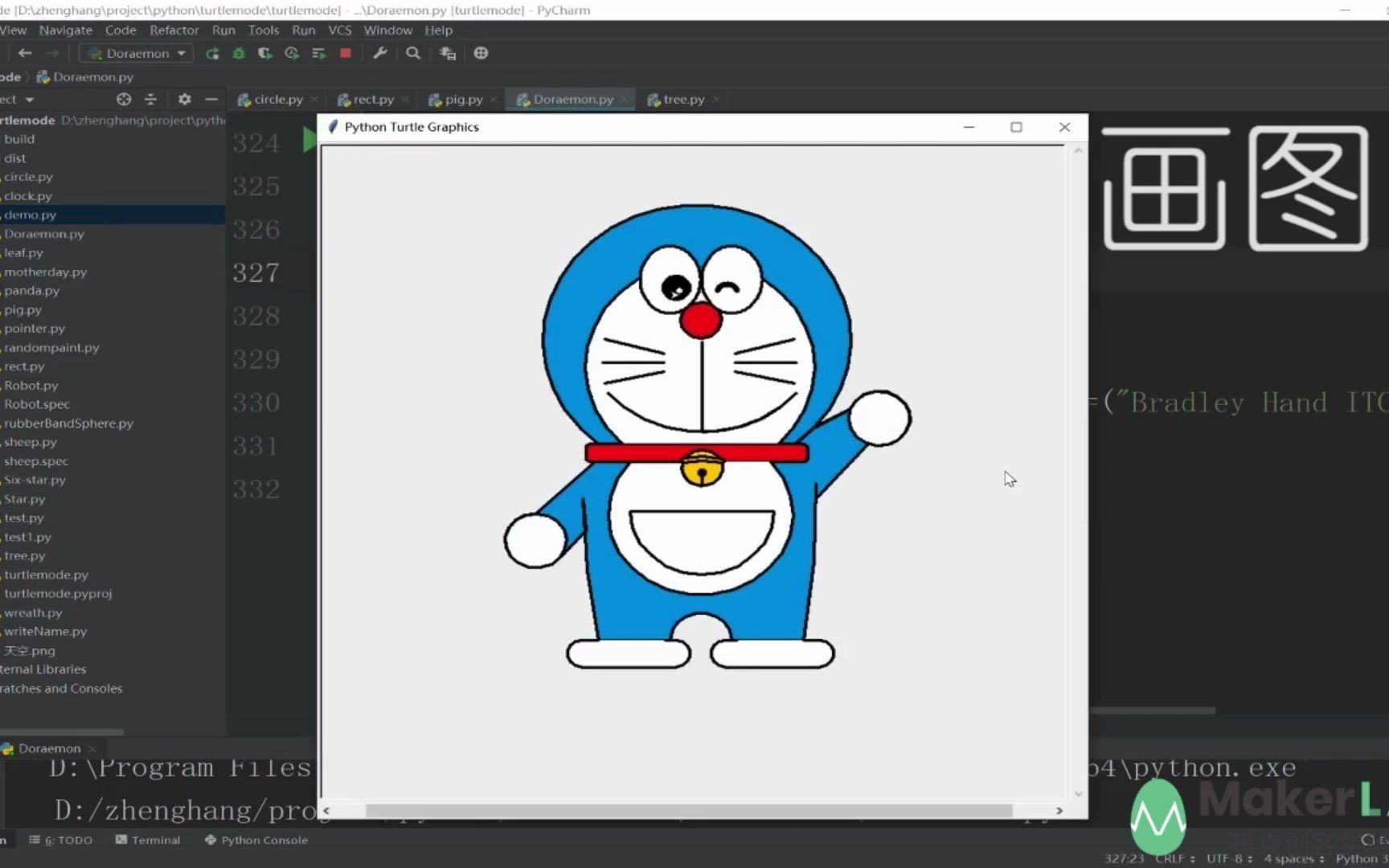Click the turtle window right scroll arrow

click(1059, 810)
